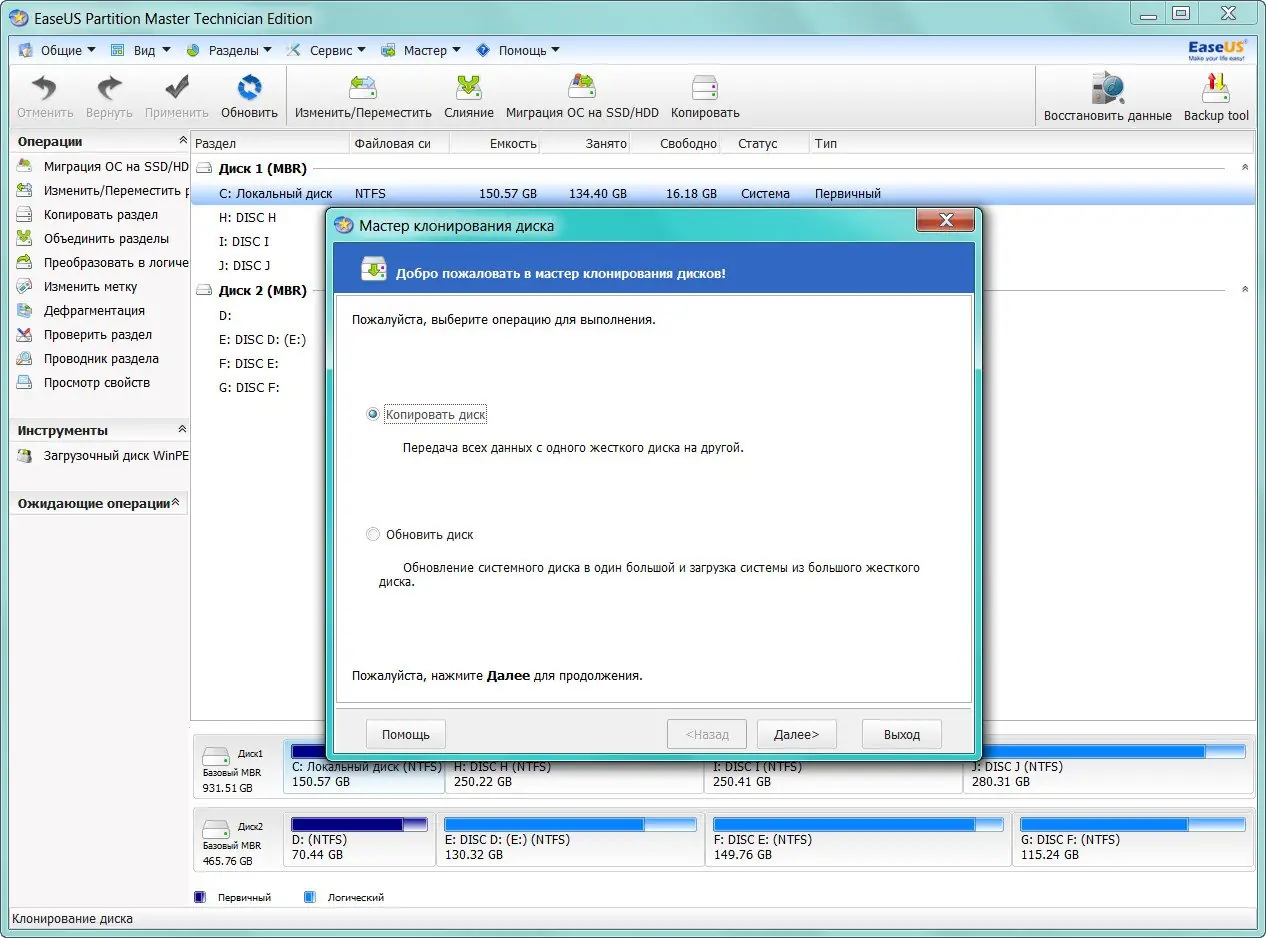Image resolution: width=1266 pixels, height=938 pixels.
Task: Click Диск2 drive icon in disk map
Action: click(x=216, y=829)
